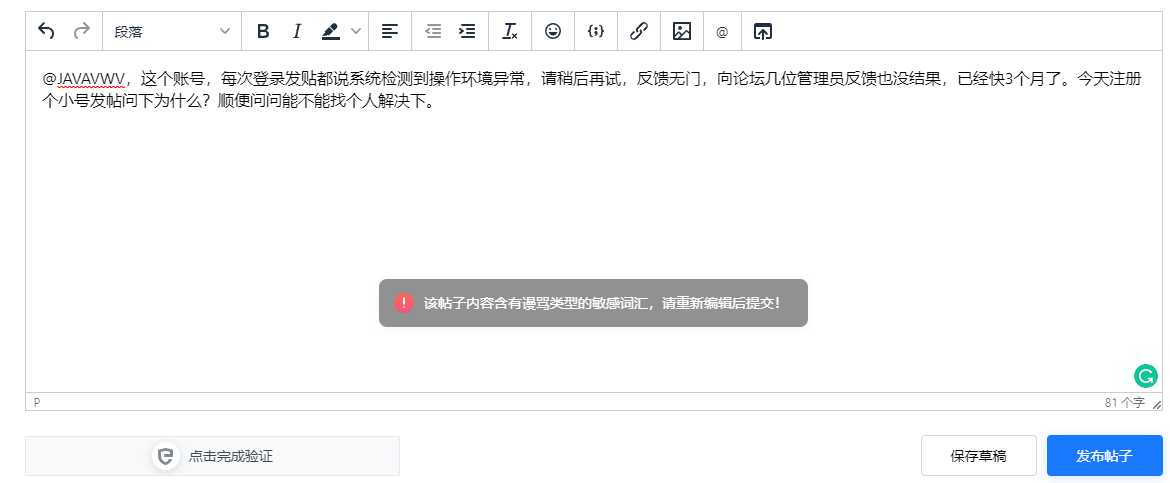Click the P element path in status bar
Screen dimensions: 1170x483
point(37,402)
